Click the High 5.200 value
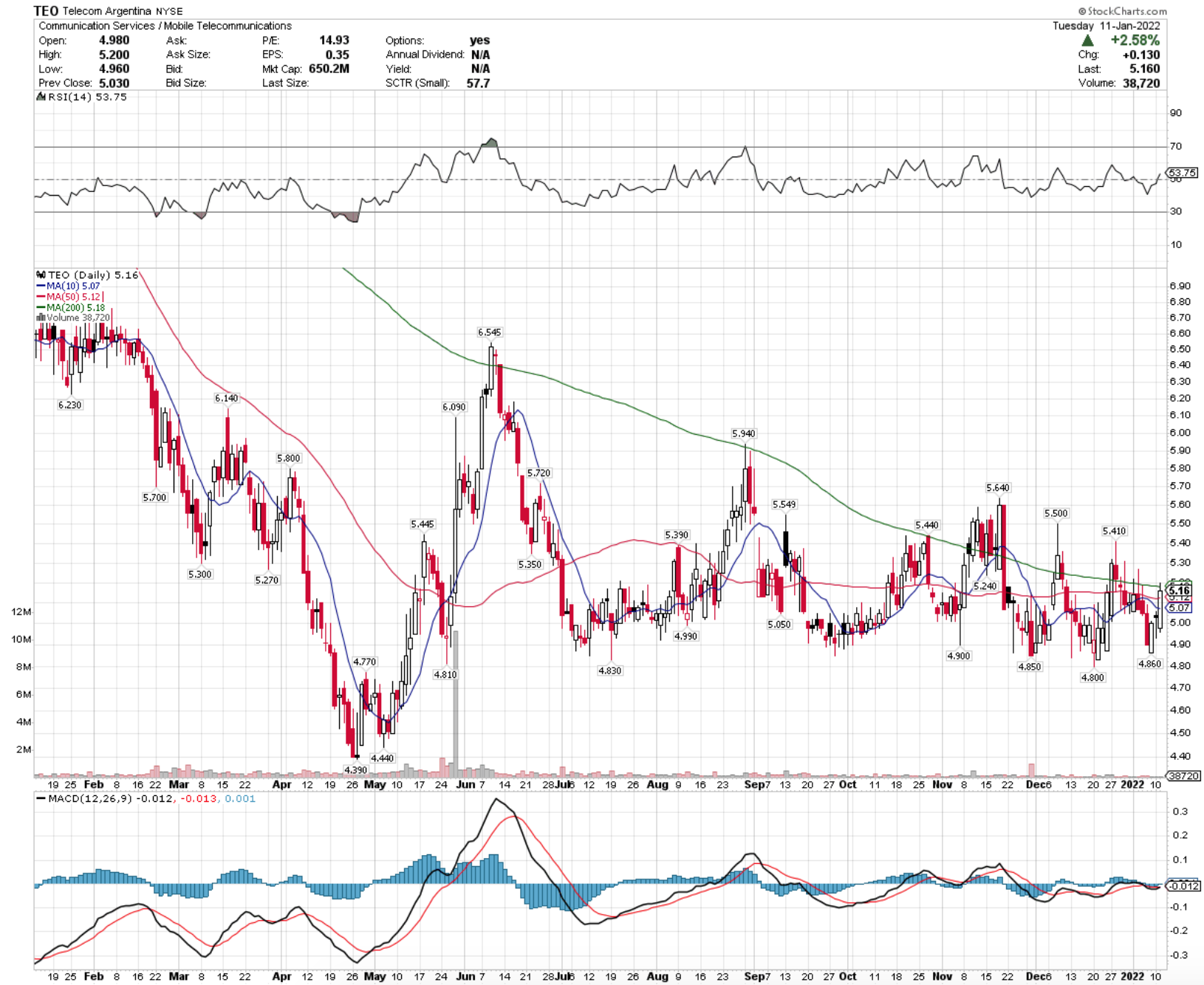Image resolution: width=1204 pixels, height=985 pixels. tap(114, 55)
